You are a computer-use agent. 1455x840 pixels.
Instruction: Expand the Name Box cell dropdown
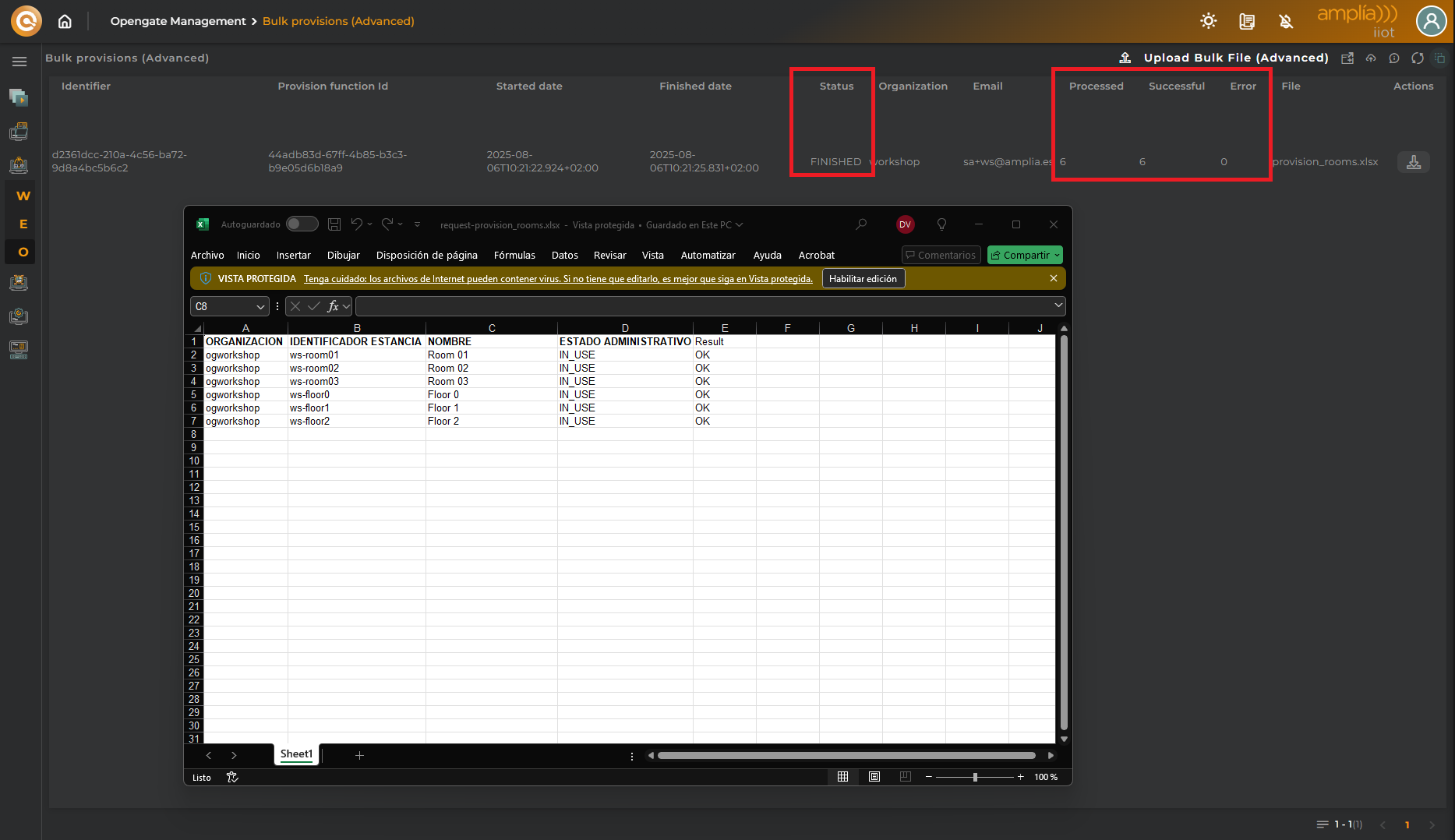click(x=260, y=307)
